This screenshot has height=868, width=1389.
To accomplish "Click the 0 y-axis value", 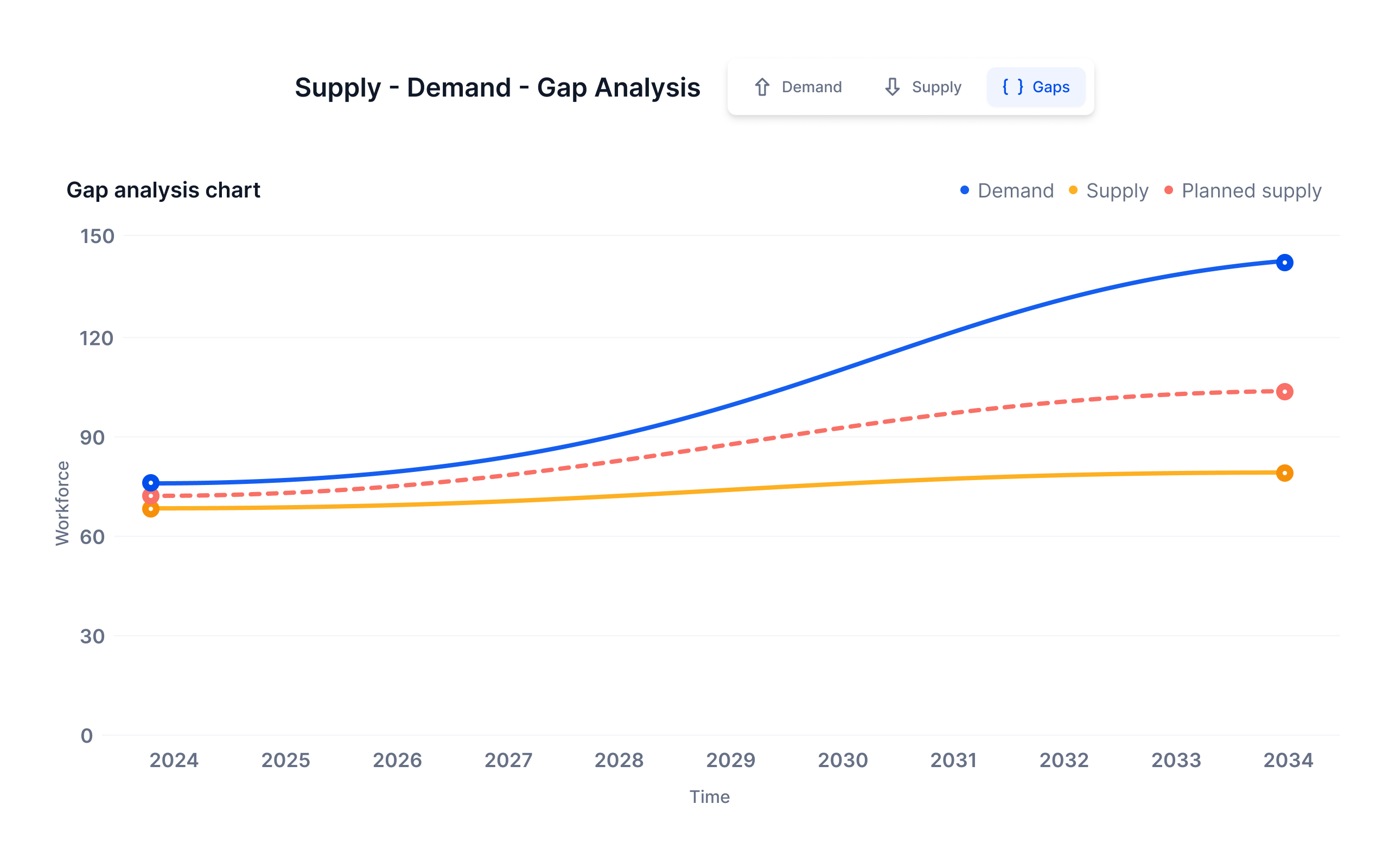I will pos(87,736).
